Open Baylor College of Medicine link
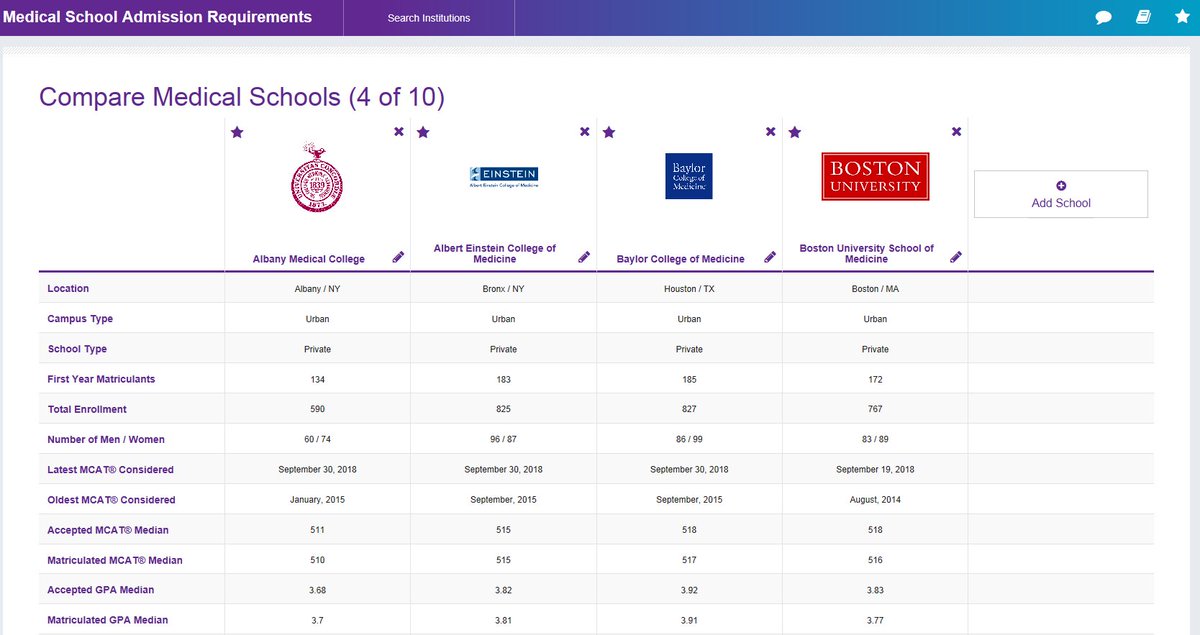Viewport: 1200px width, 635px height. (x=681, y=259)
